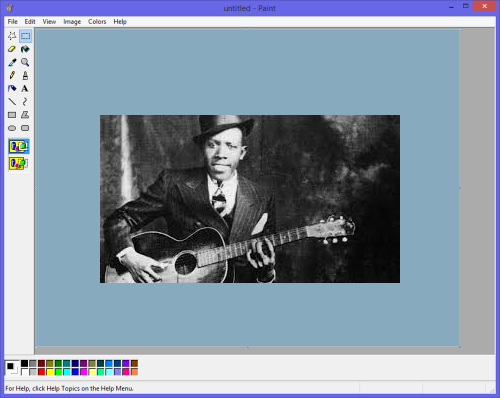Choose the light gray palette swatch

coord(33,372)
